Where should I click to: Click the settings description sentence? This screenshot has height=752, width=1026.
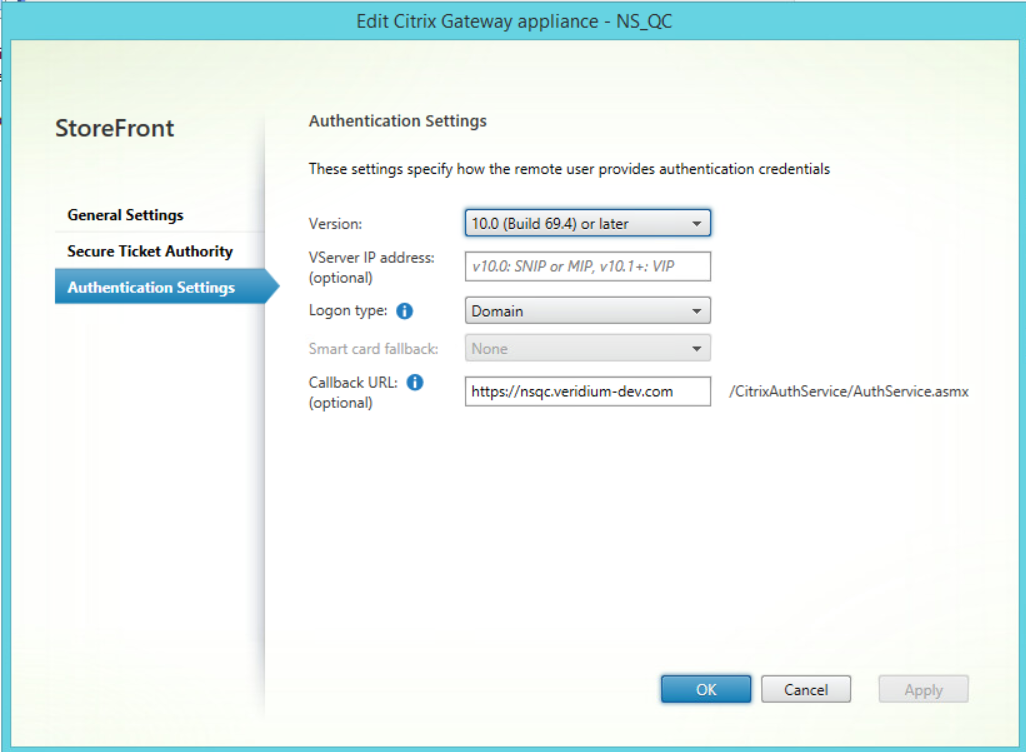(569, 169)
